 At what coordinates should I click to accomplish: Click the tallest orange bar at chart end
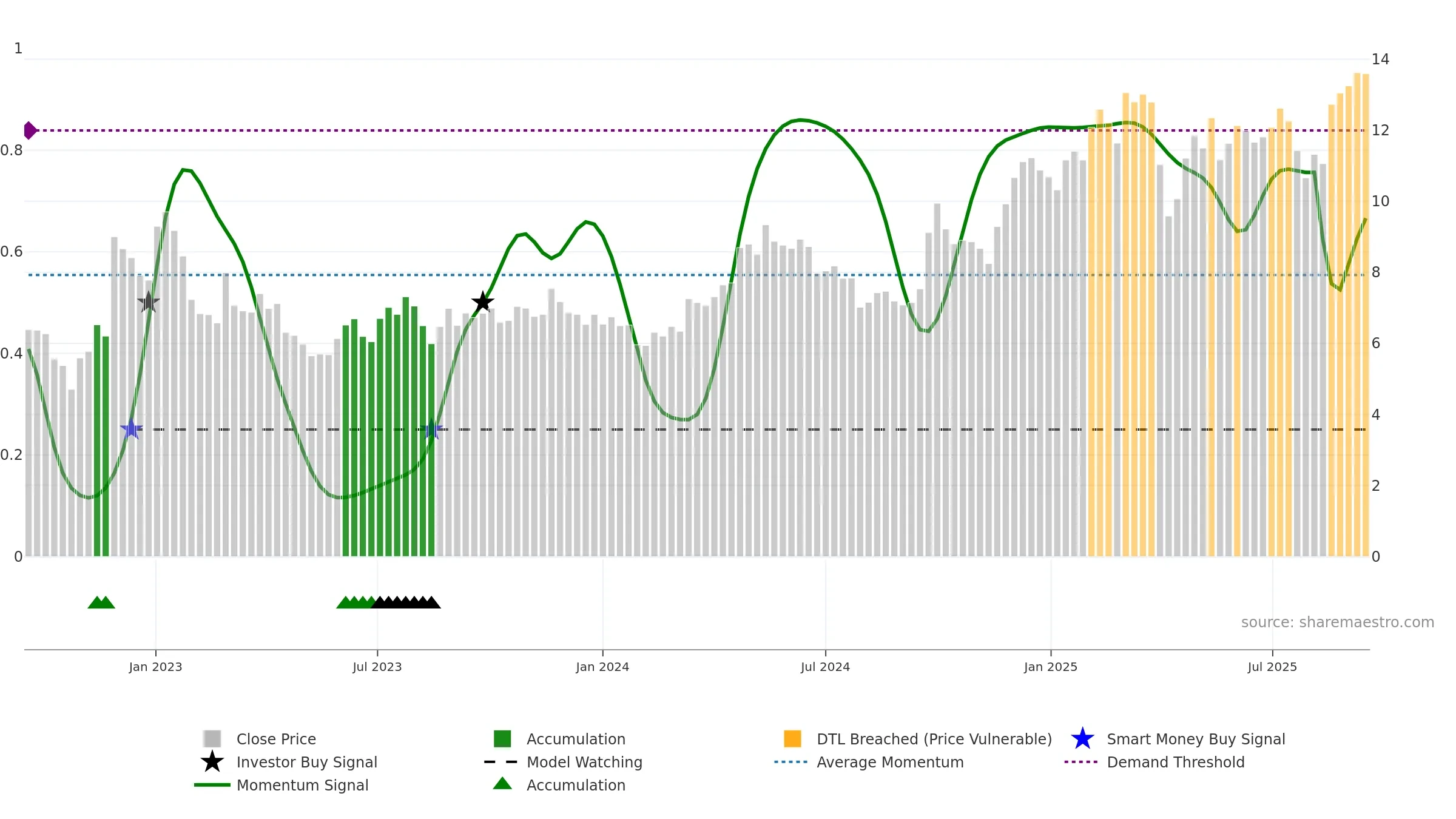tap(1357, 315)
